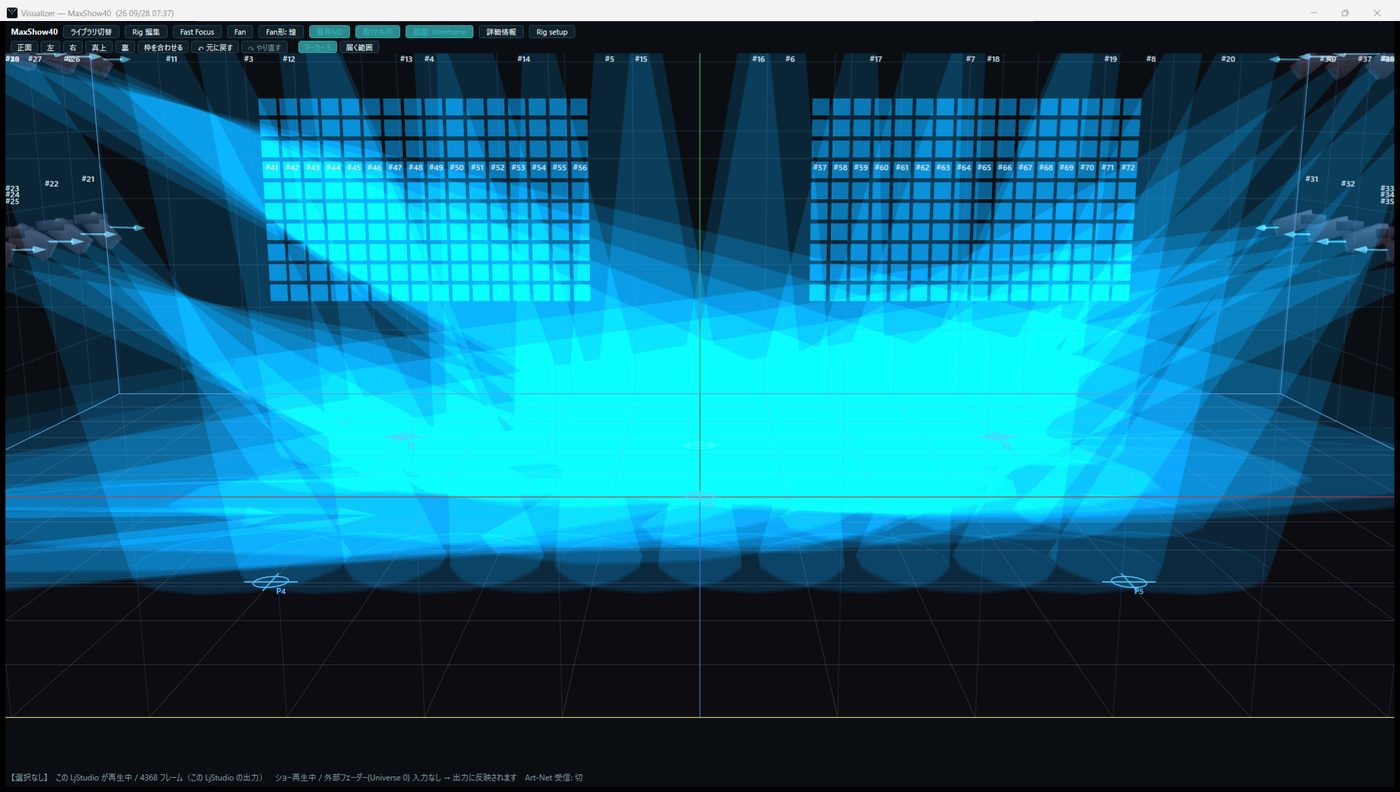The image size is (1400, 792).
Task: Select fixture label #72 on the right panel
Action: (x=1128, y=168)
